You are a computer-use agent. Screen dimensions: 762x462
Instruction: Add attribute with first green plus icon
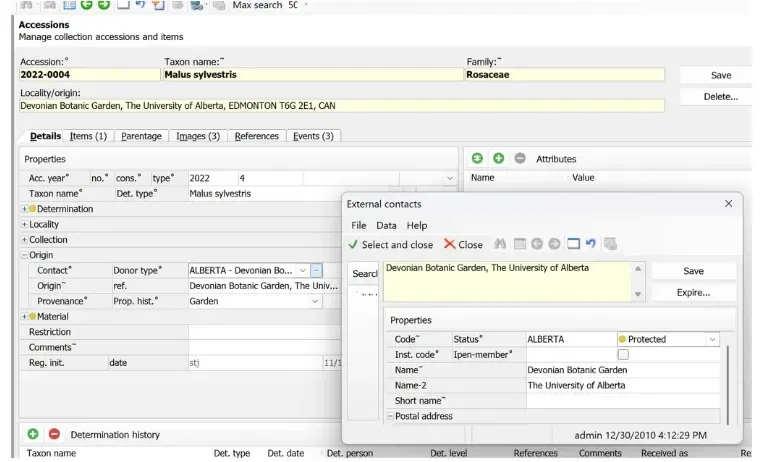(477, 158)
